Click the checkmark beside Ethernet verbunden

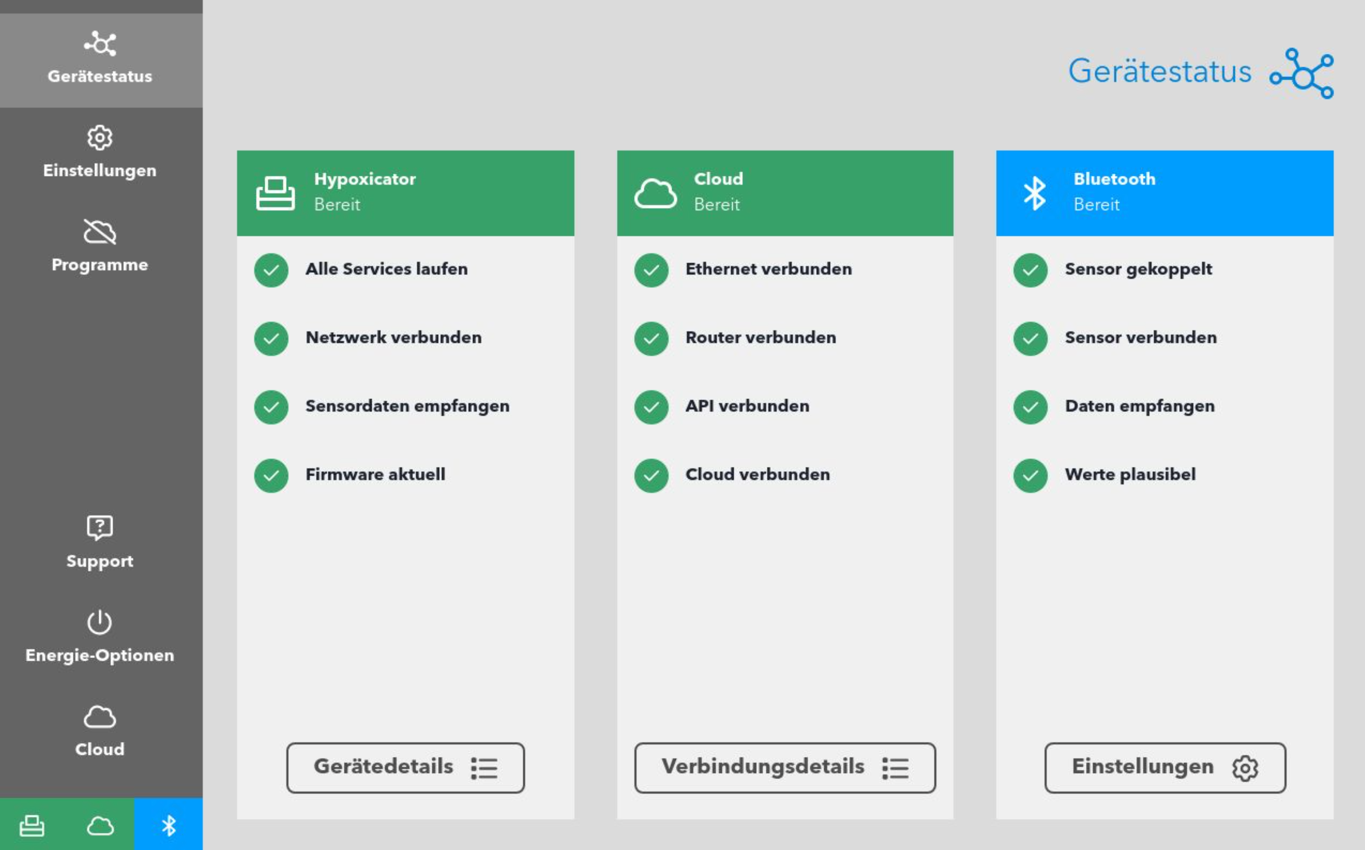click(651, 270)
